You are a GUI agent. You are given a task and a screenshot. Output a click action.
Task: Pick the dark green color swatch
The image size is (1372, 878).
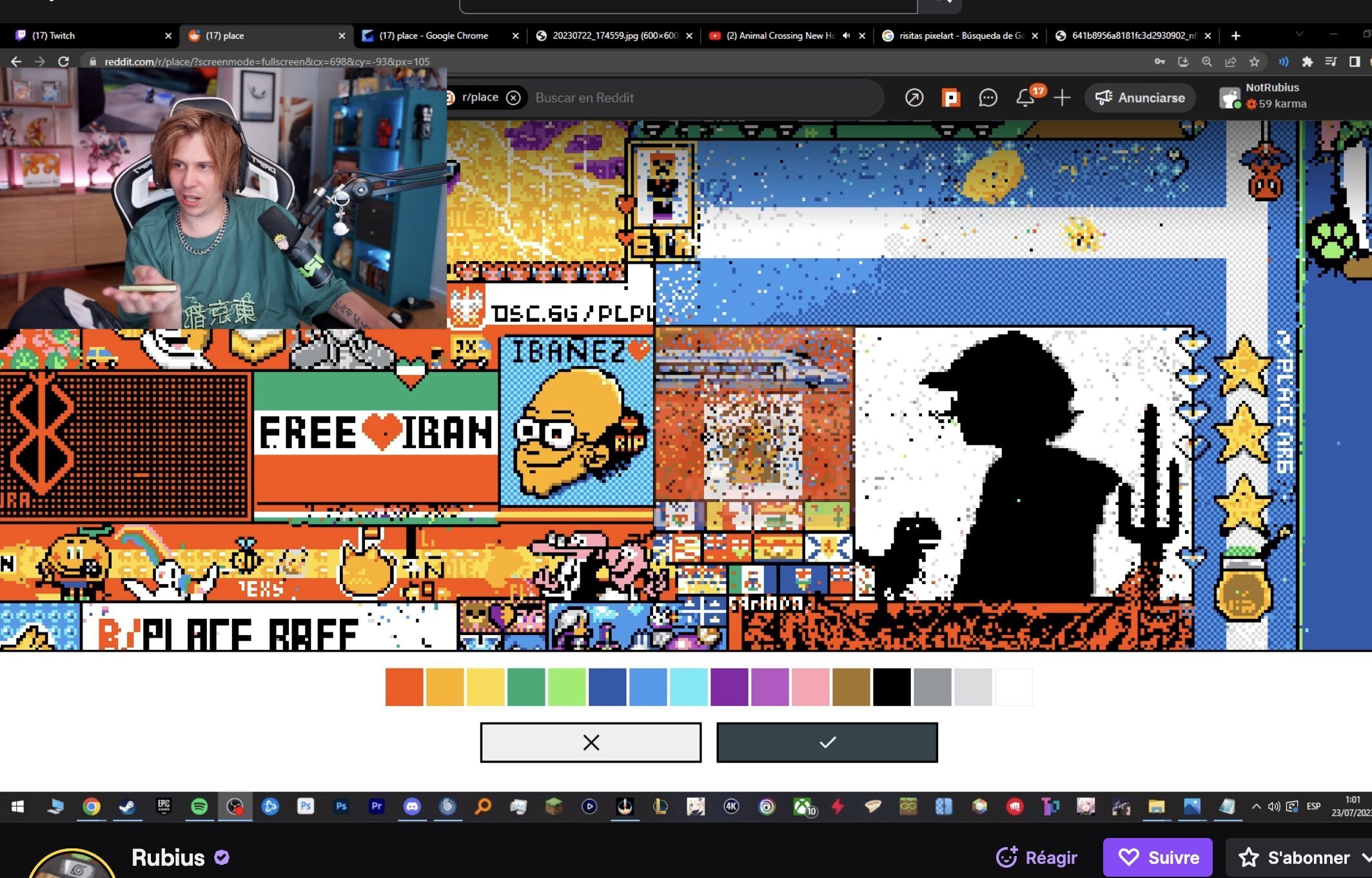526,687
